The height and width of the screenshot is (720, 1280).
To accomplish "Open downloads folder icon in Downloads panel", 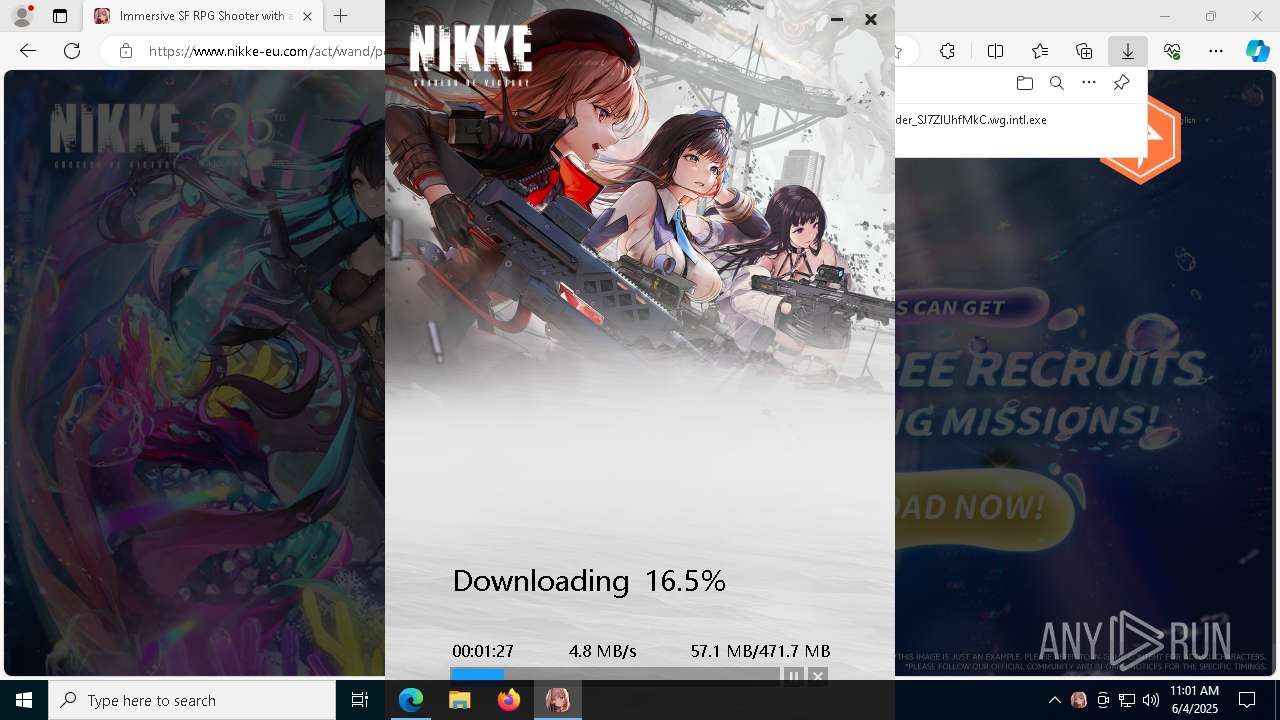I will [x=1024, y=83].
